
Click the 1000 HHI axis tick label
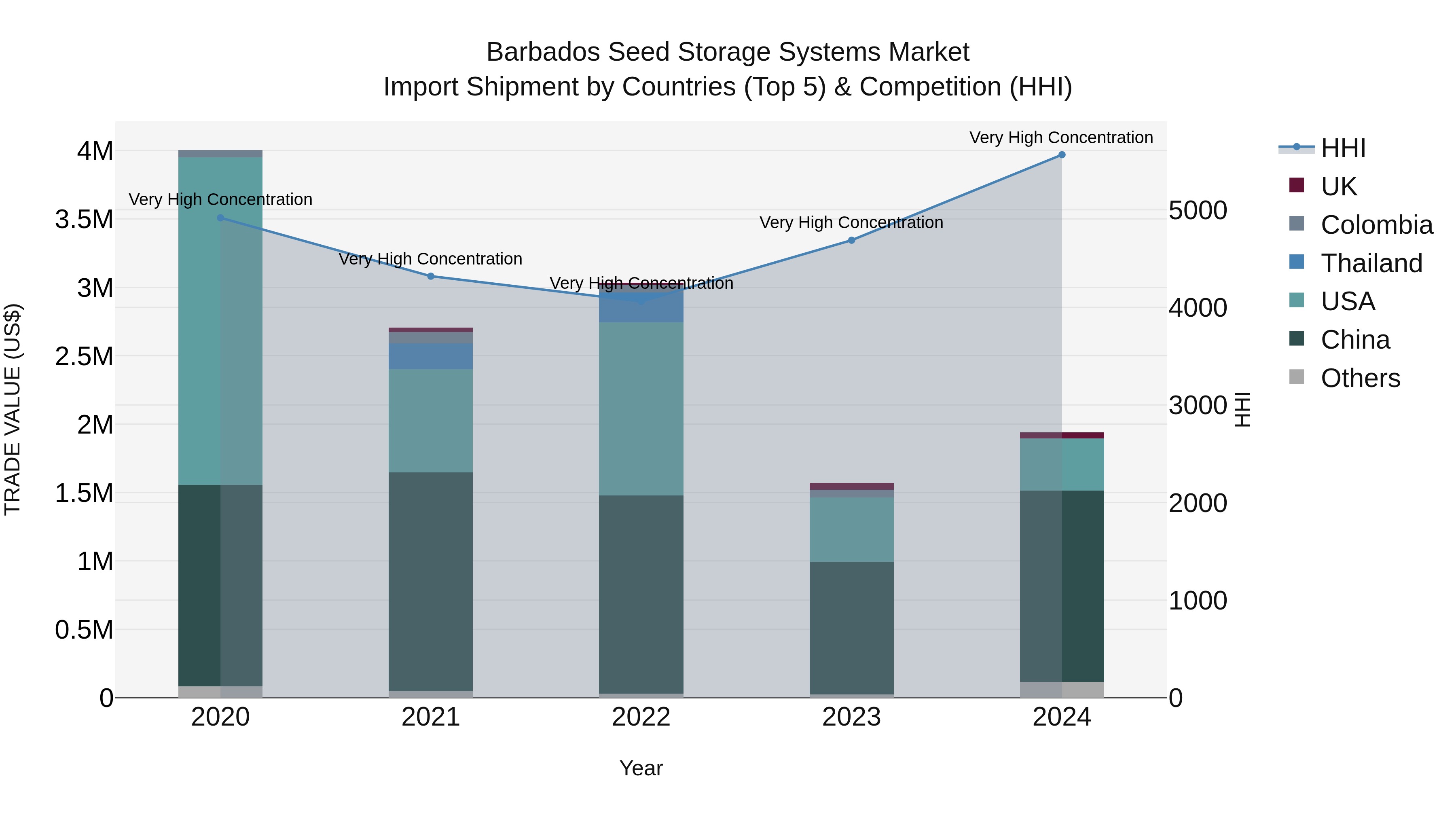tap(1198, 600)
